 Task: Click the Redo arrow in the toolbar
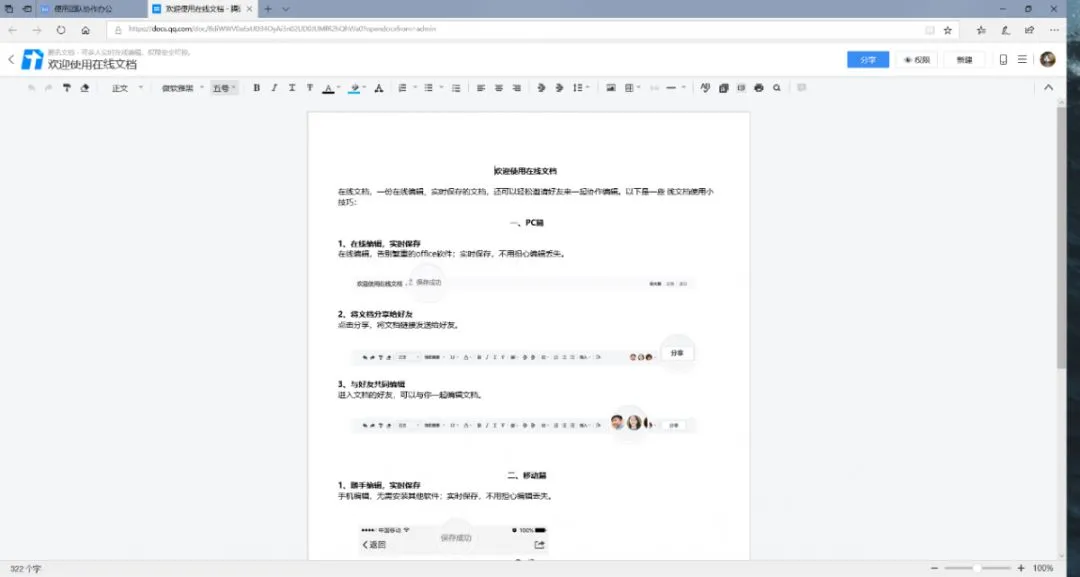(x=48, y=88)
